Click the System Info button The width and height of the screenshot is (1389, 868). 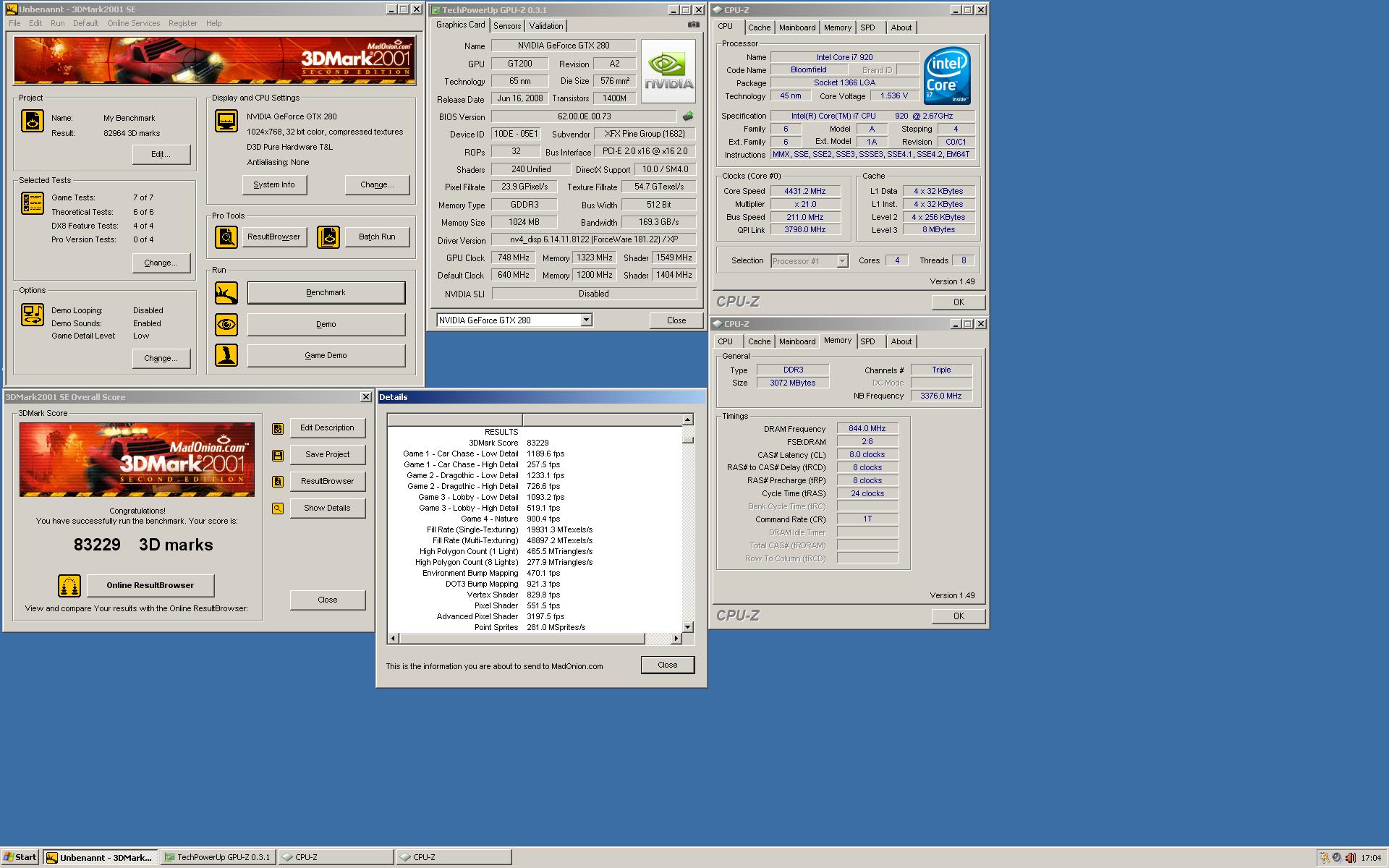[x=274, y=185]
